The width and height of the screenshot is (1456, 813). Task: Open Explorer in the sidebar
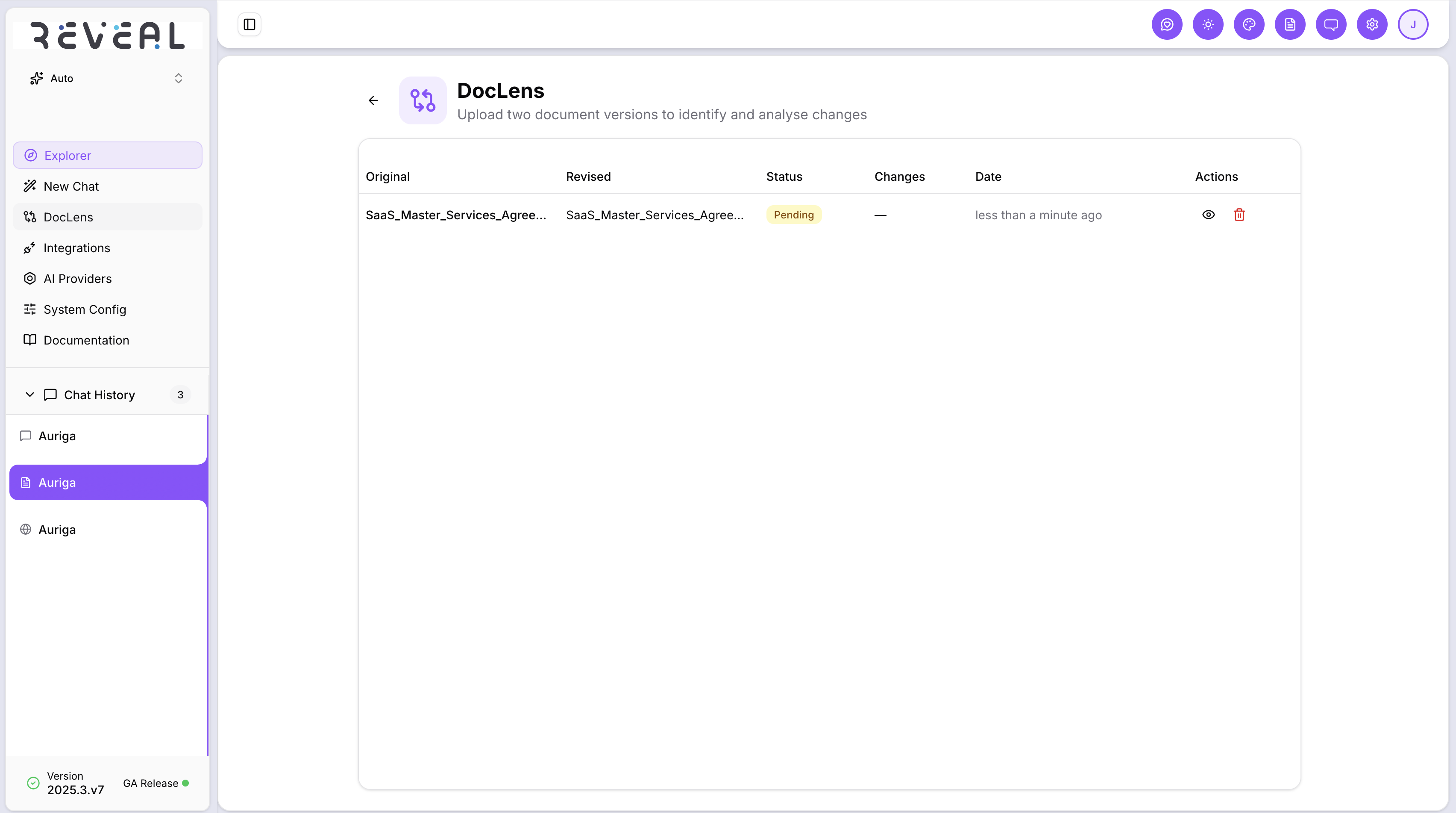click(x=107, y=156)
